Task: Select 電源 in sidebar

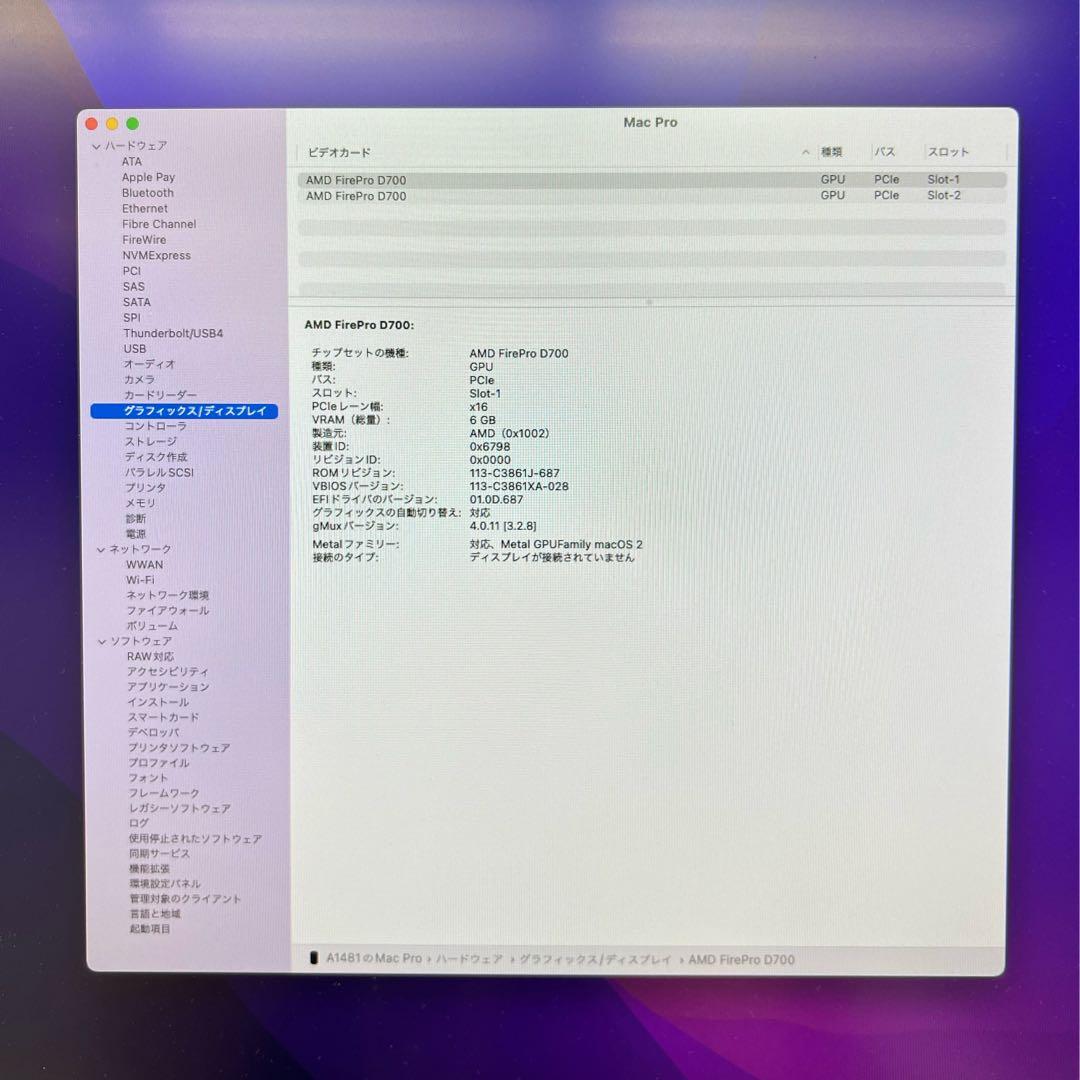Action: (x=136, y=534)
